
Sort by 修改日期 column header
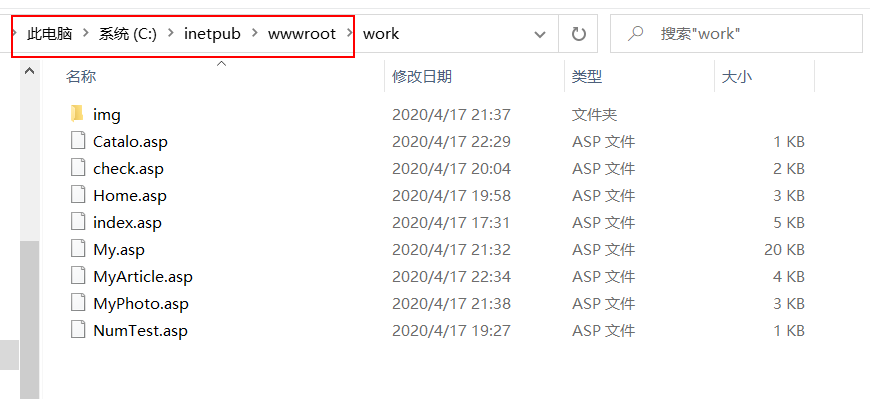[422, 77]
